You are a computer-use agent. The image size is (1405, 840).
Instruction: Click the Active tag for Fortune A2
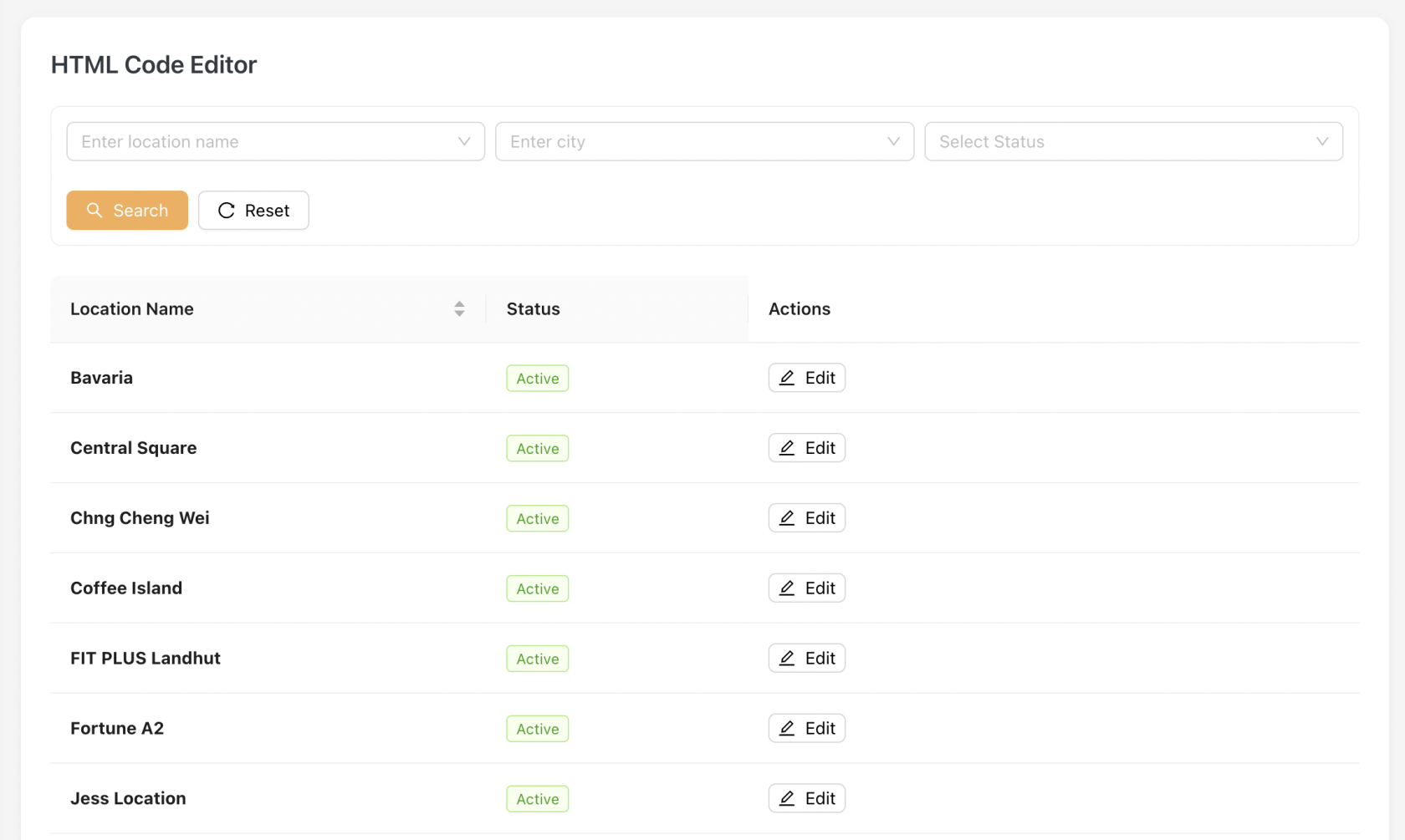pyautogui.click(x=538, y=730)
